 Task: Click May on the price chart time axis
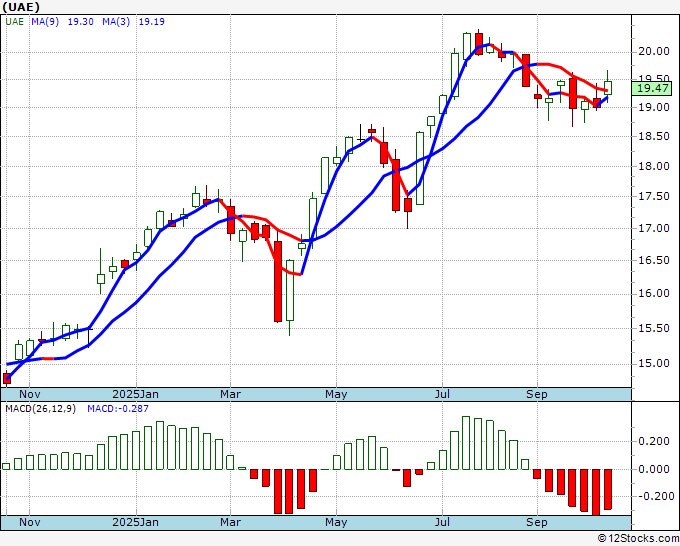click(x=336, y=394)
